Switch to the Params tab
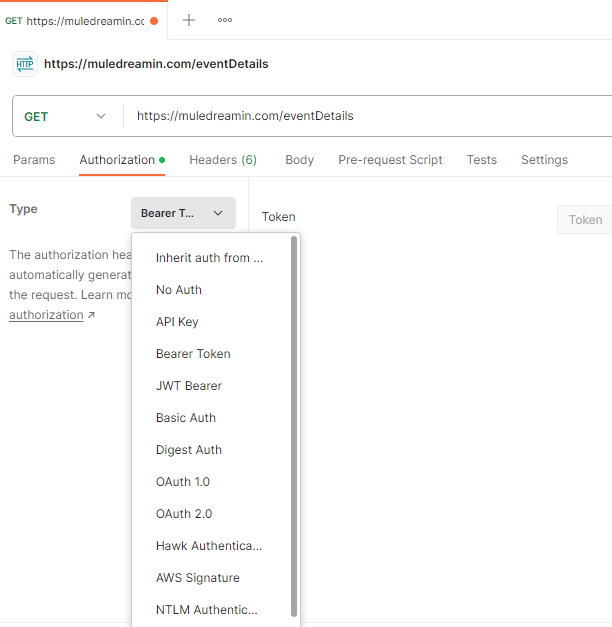 pos(34,160)
